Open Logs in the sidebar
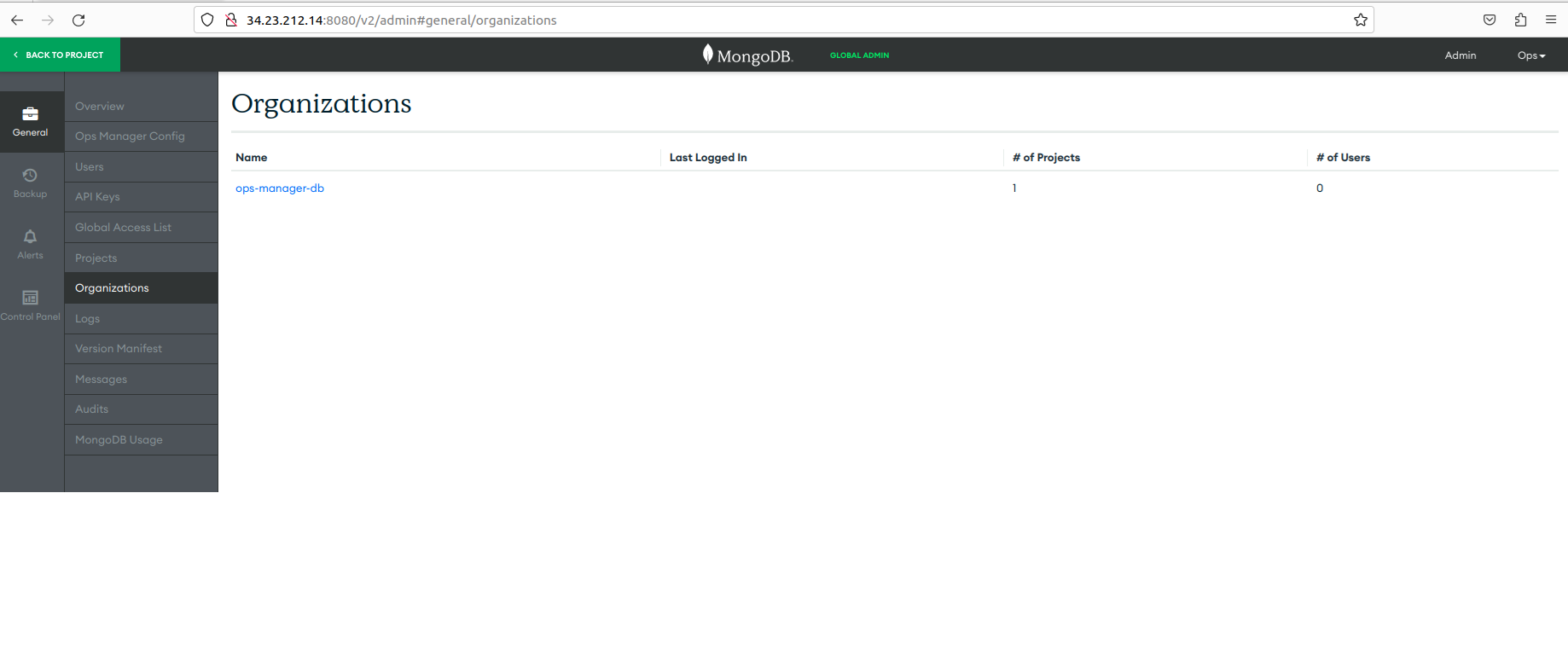 click(142, 319)
